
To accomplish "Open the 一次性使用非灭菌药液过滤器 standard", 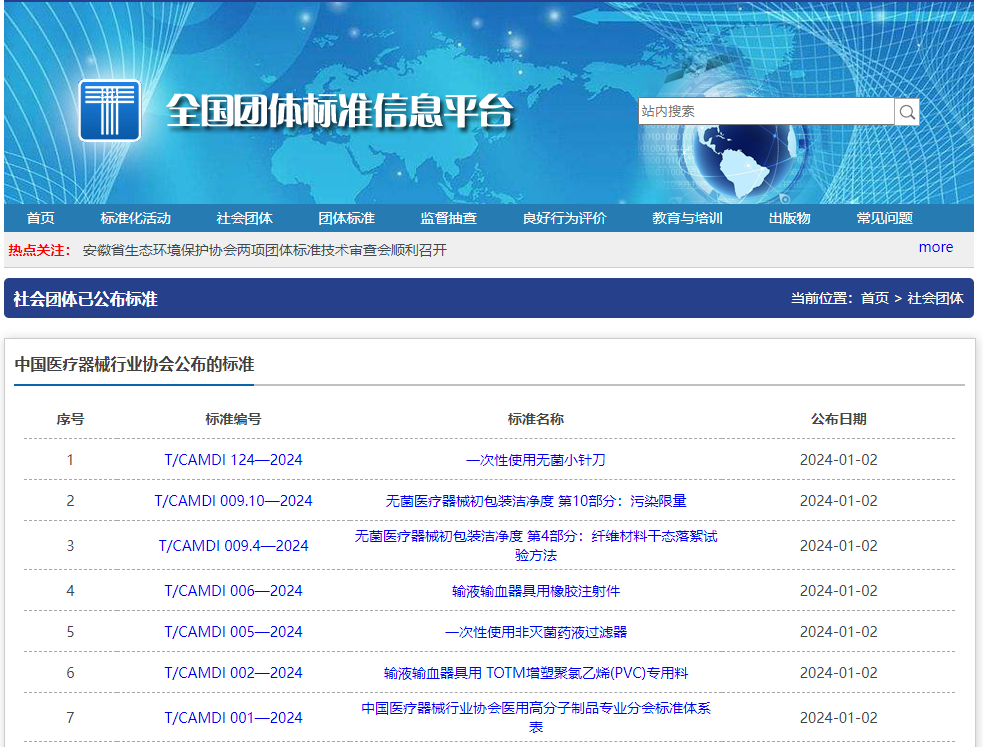I will click(x=536, y=631).
